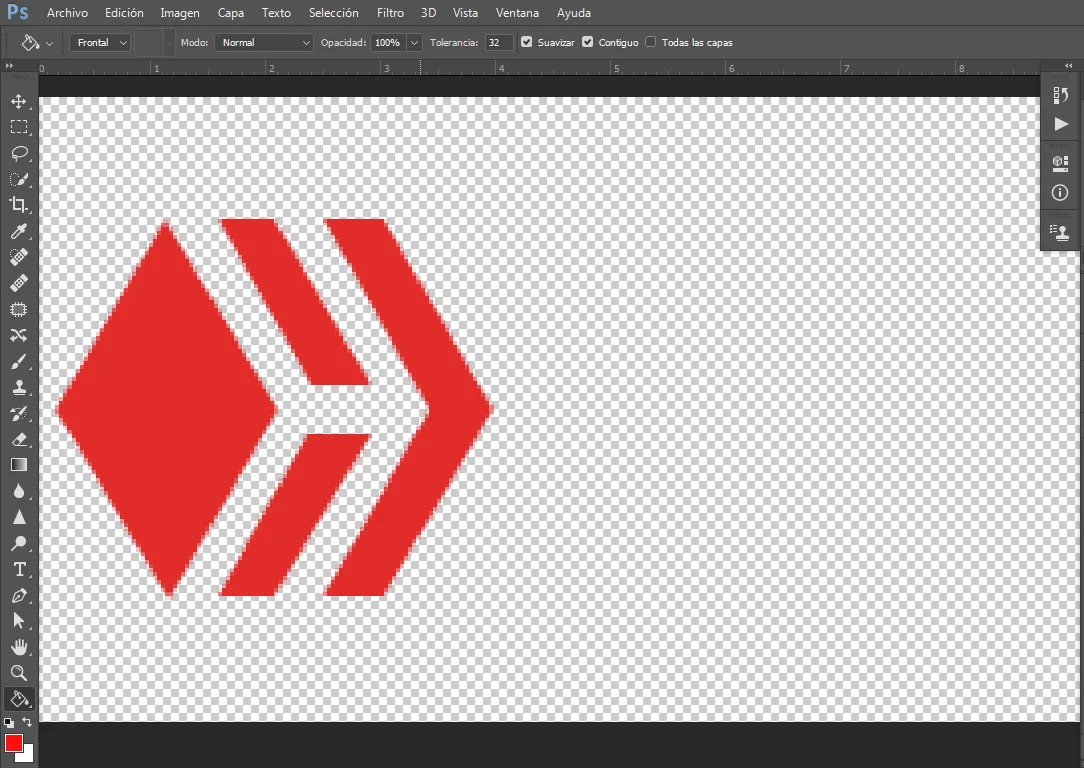
Task: Select the Patch tool
Action: tap(19, 309)
